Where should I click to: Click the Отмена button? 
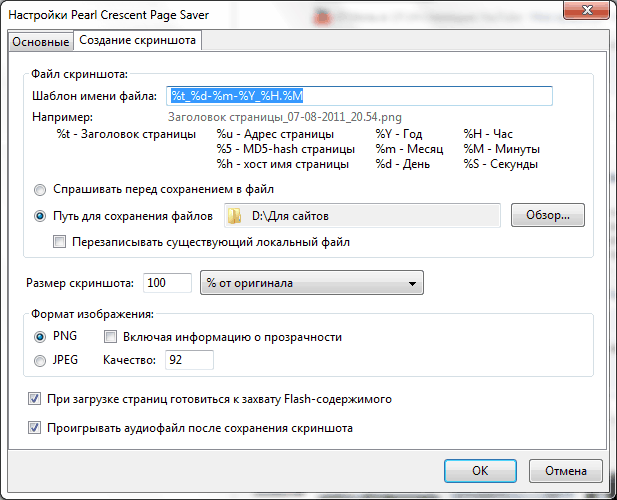565,471
